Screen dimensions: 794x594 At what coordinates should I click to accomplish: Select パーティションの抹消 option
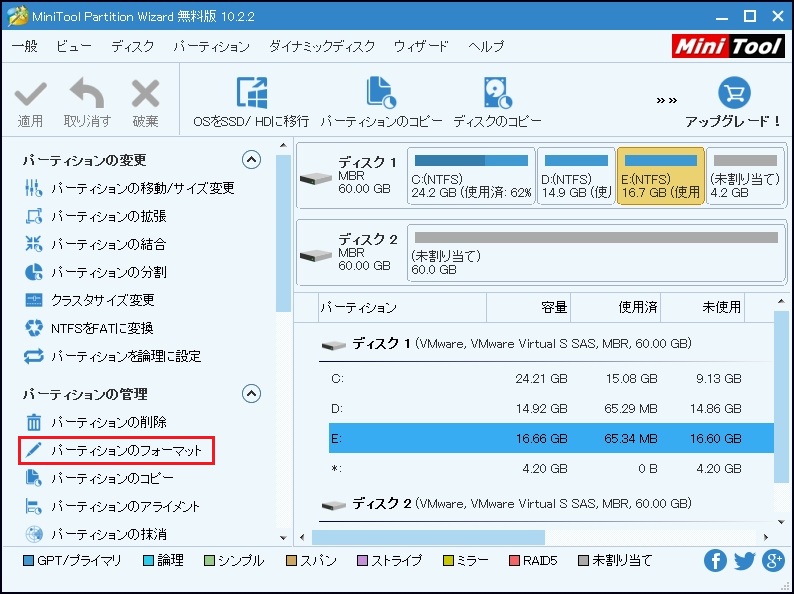[x=95, y=534]
